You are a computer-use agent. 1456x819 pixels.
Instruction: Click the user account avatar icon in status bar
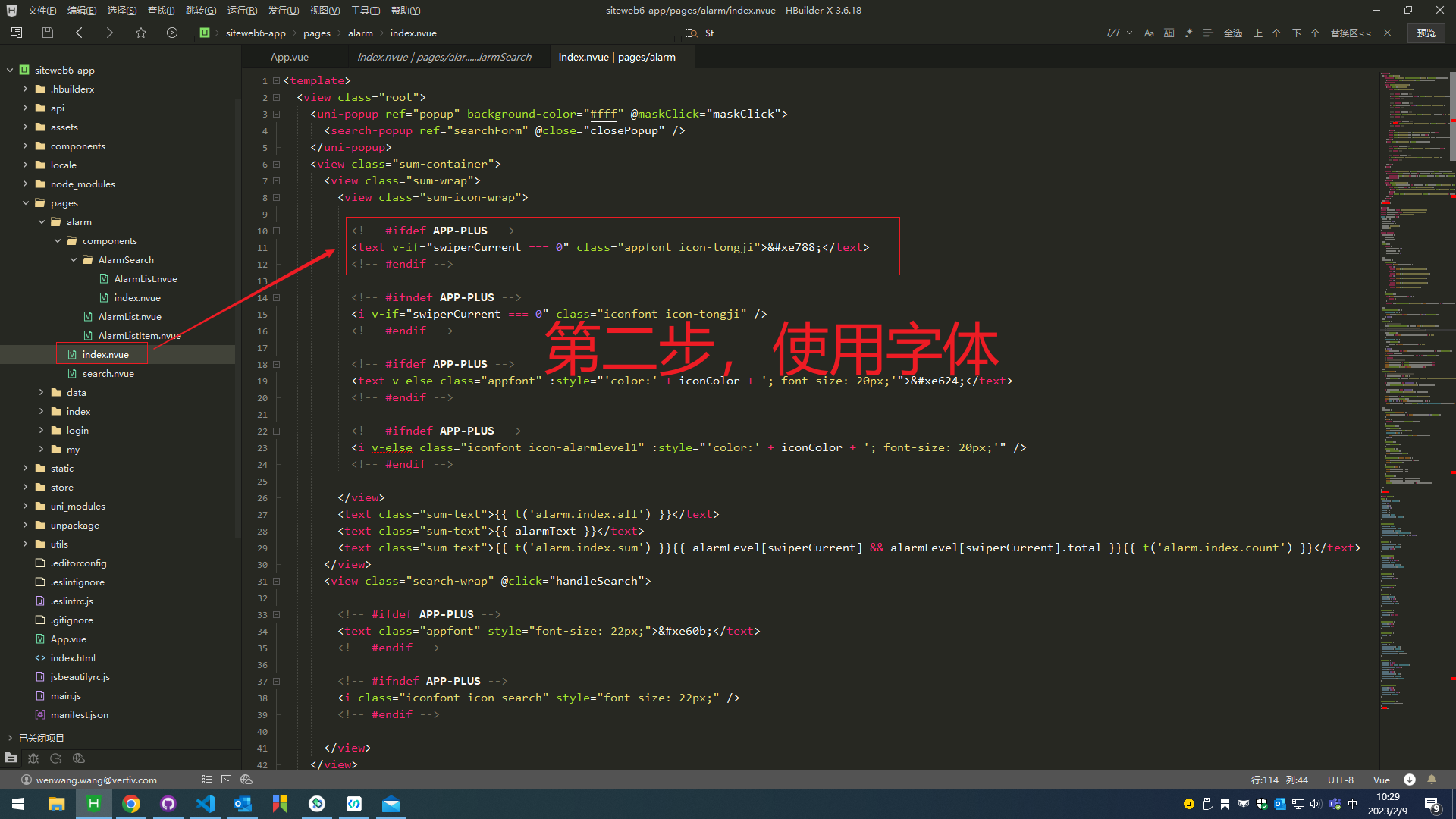click(x=27, y=780)
